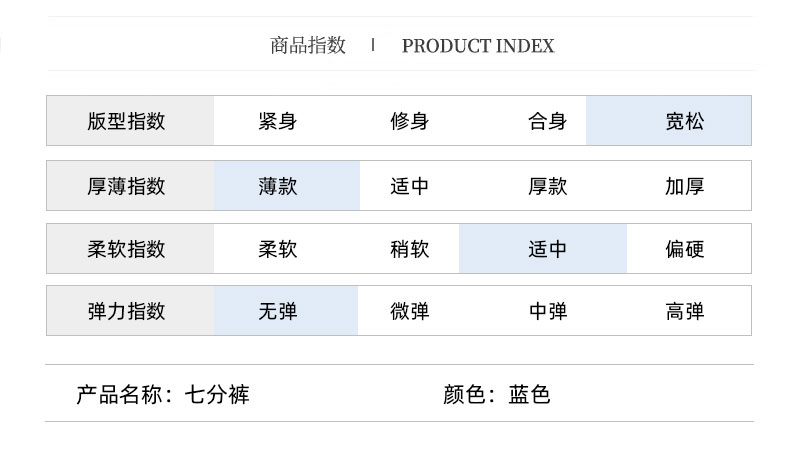Pick the 稍软 softness cell
The image size is (790, 457).
pyautogui.click(x=409, y=249)
